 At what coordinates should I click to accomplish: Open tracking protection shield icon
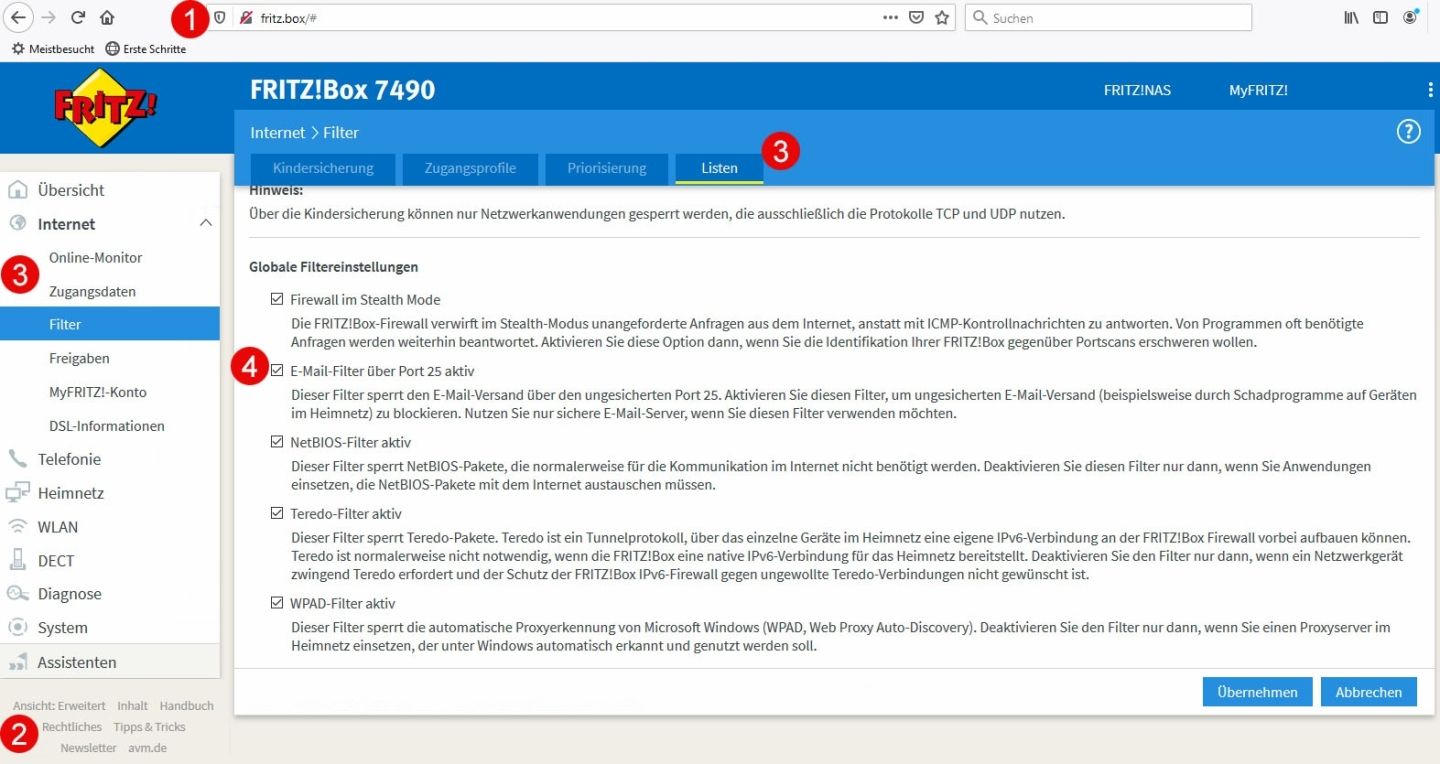coord(220,18)
